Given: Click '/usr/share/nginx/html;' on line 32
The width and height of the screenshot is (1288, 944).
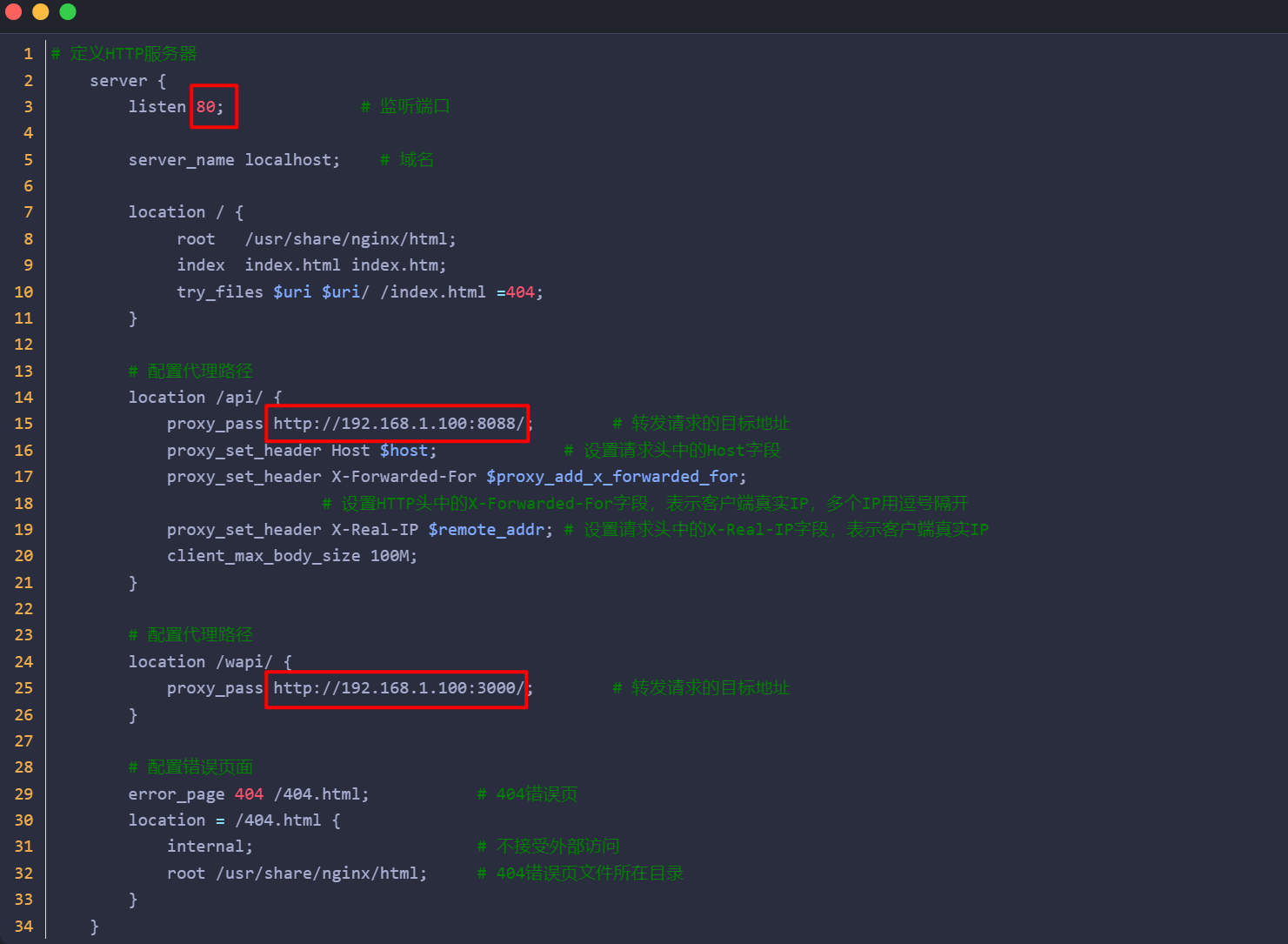Looking at the screenshot, I should (x=322, y=873).
